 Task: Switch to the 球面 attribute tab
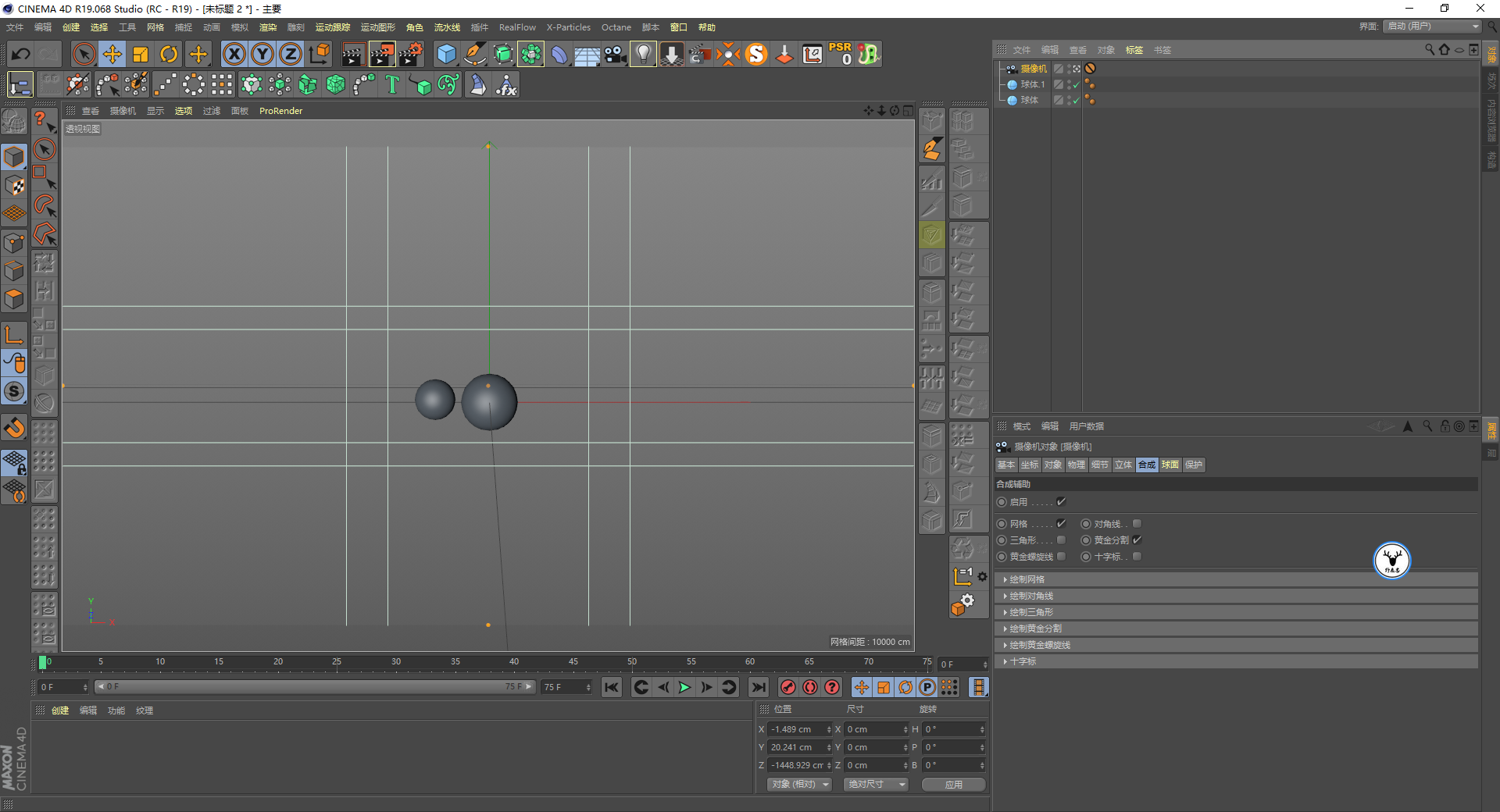coord(1170,465)
